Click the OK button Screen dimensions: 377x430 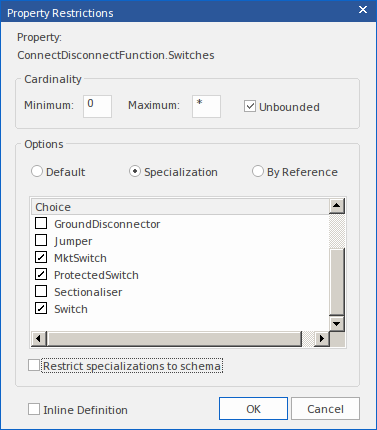[253, 409]
